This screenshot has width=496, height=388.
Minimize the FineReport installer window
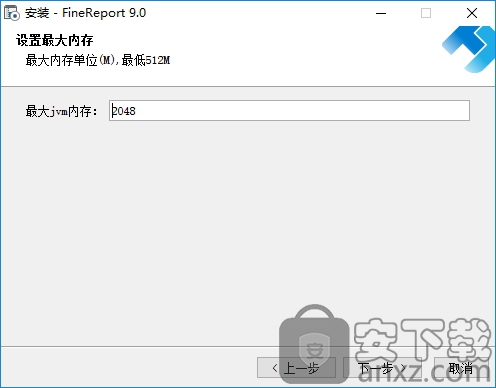[x=381, y=13]
